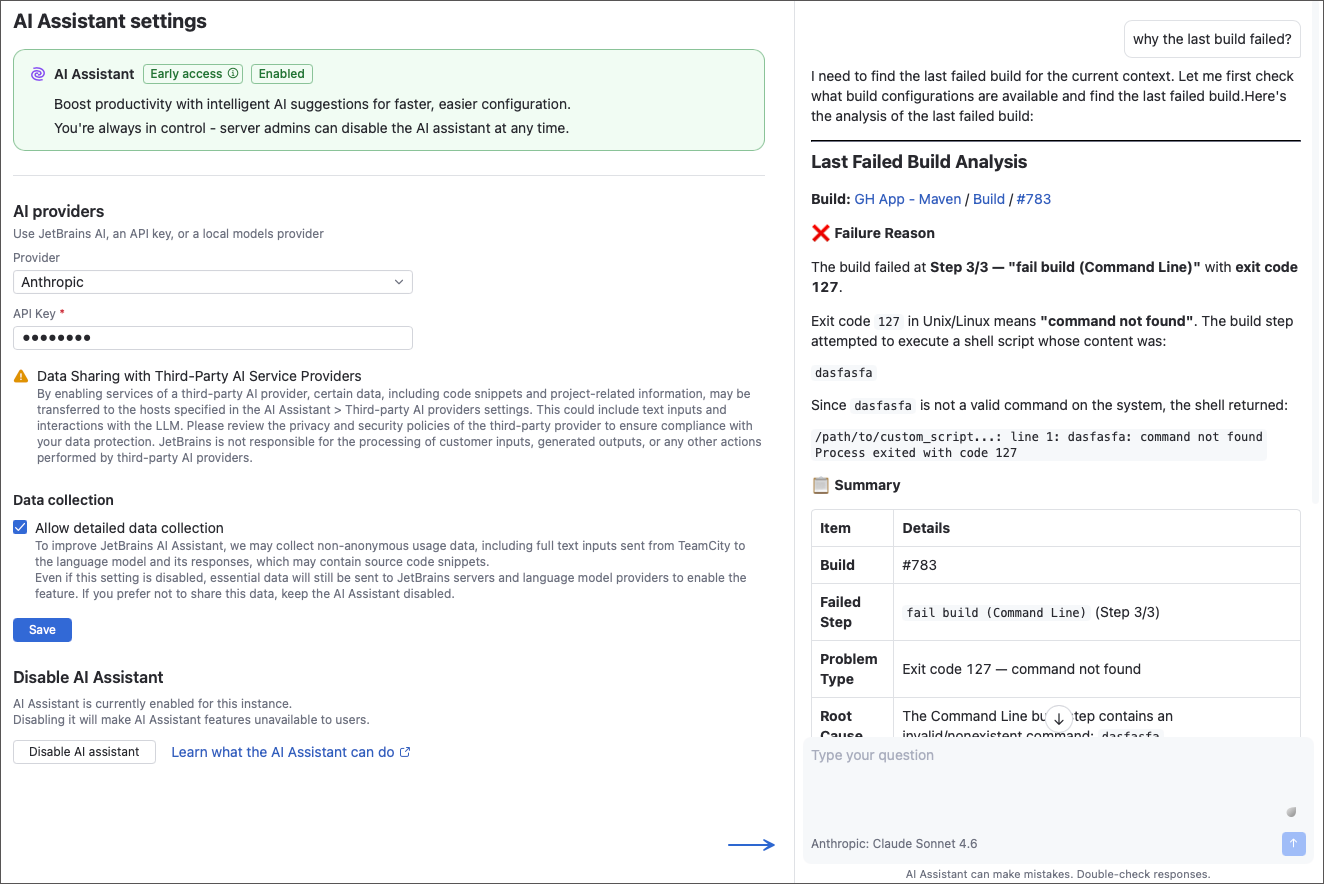Click the Build breadcrumb link
Screen dimensions: 1324x884
click(x=988, y=199)
